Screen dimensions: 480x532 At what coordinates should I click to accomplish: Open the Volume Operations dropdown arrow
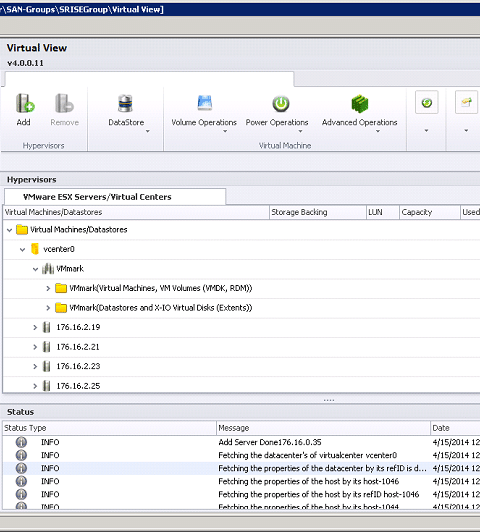pyautogui.click(x=225, y=131)
